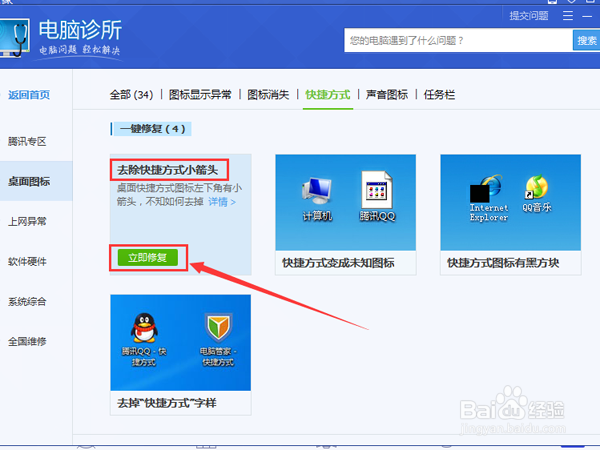Image resolution: width=600 pixels, height=450 pixels.
Task: Open the 去掉快捷方式字样 card thumbnail
Action: (181, 342)
